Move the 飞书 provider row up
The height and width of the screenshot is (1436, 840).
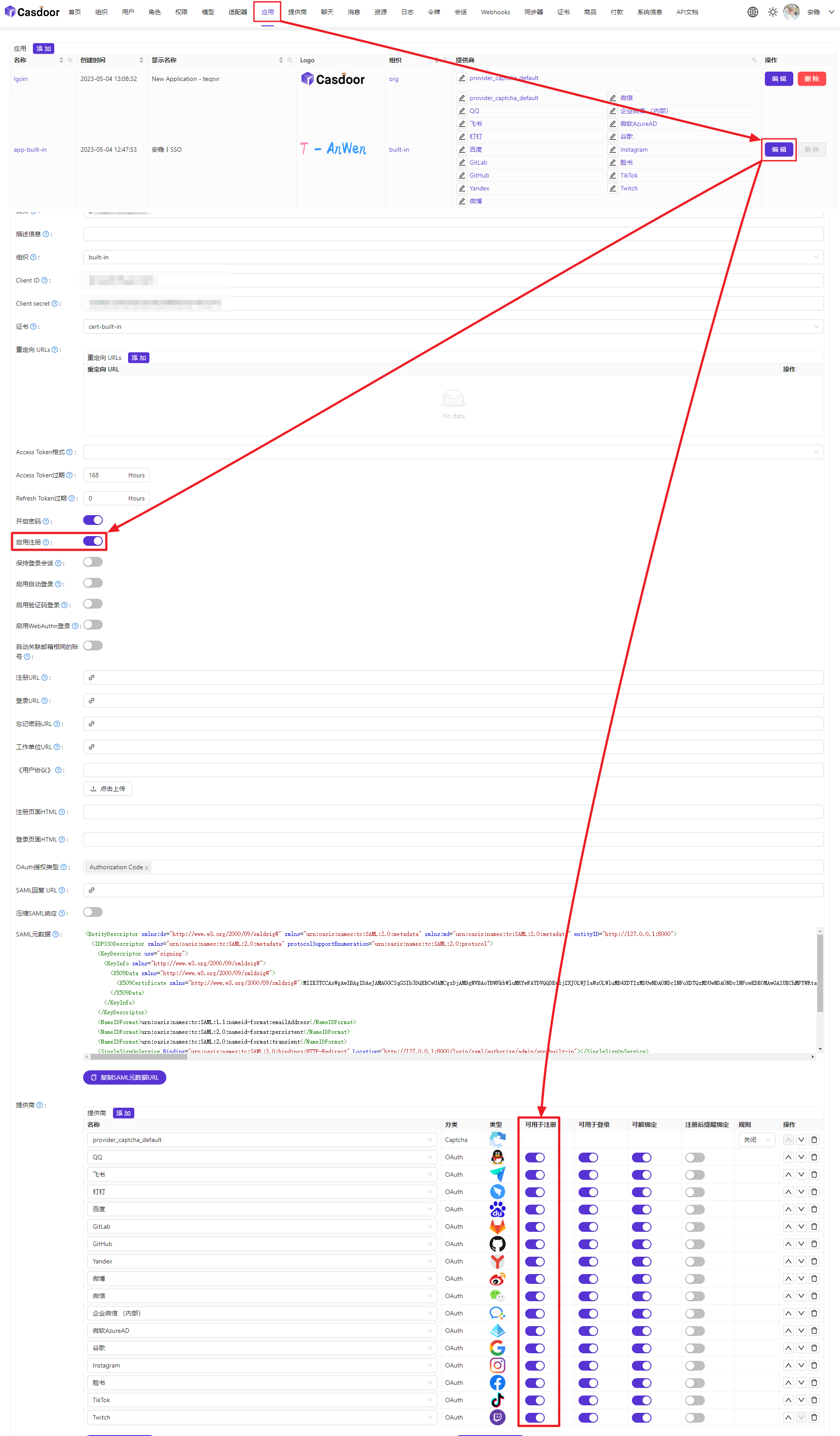coord(788,1174)
